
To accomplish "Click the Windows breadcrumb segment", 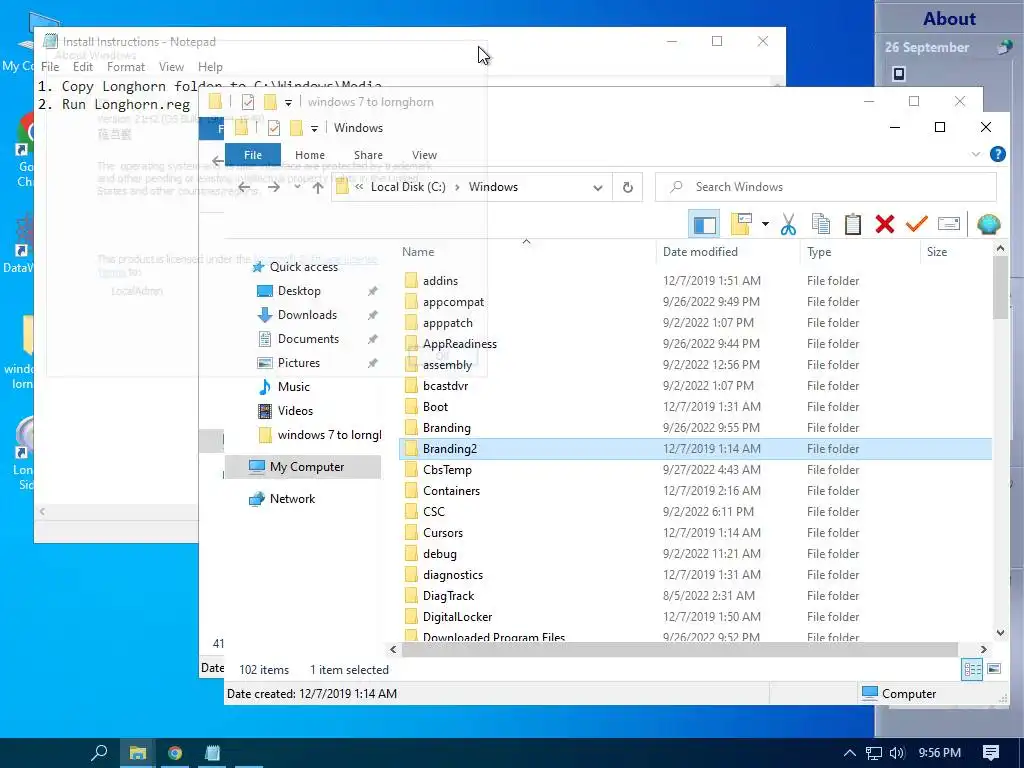I will pyautogui.click(x=493, y=187).
